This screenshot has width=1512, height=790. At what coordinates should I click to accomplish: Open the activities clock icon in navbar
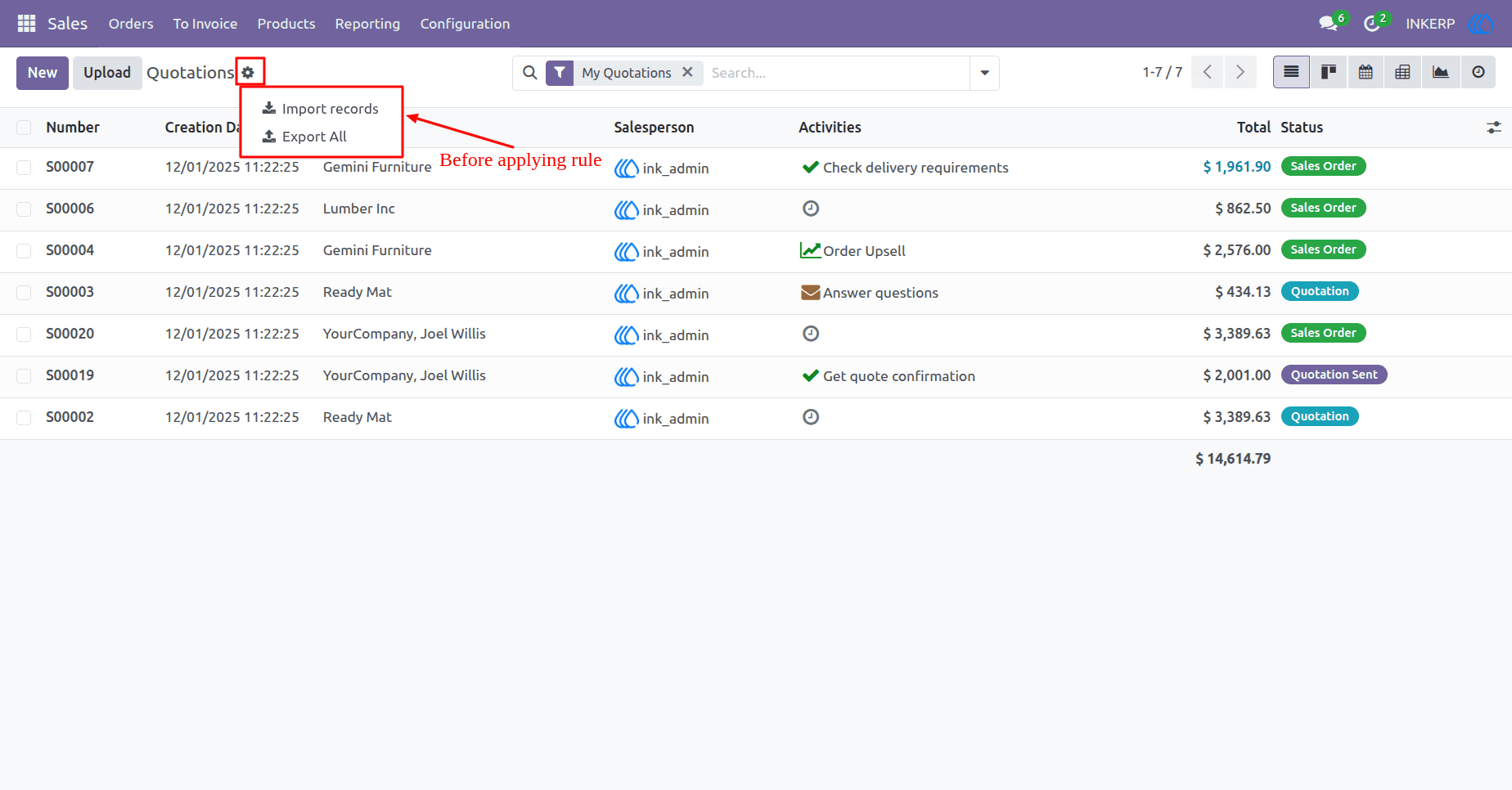(x=1372, y=24)
